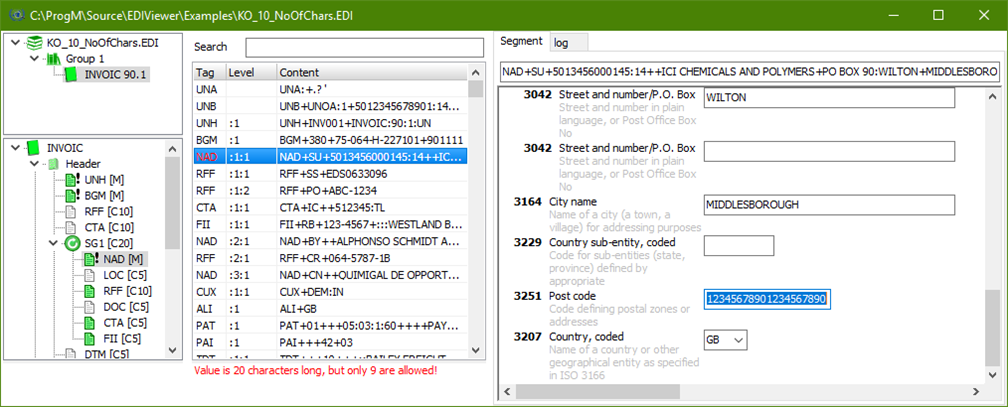Collapse the Group 1 node

35,59
